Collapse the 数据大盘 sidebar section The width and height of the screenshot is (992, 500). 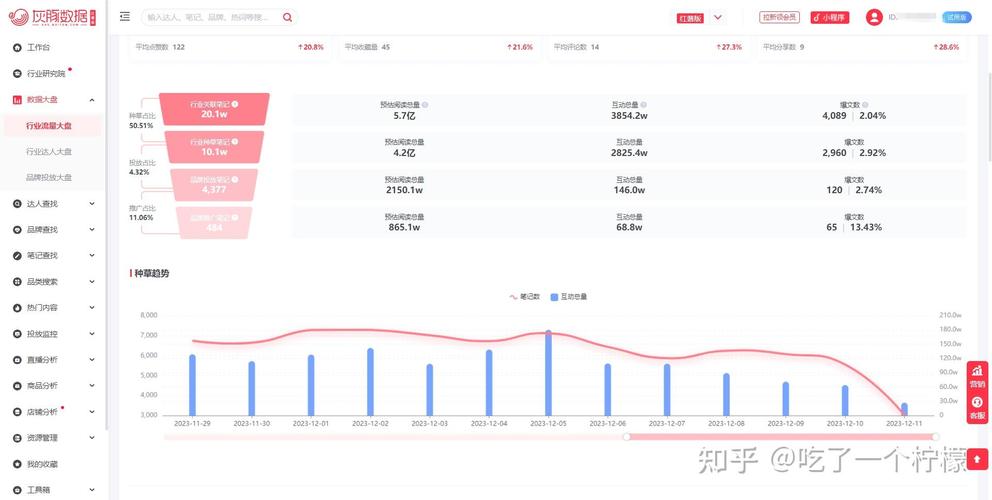pyautogui.click(x=92, y=100)
